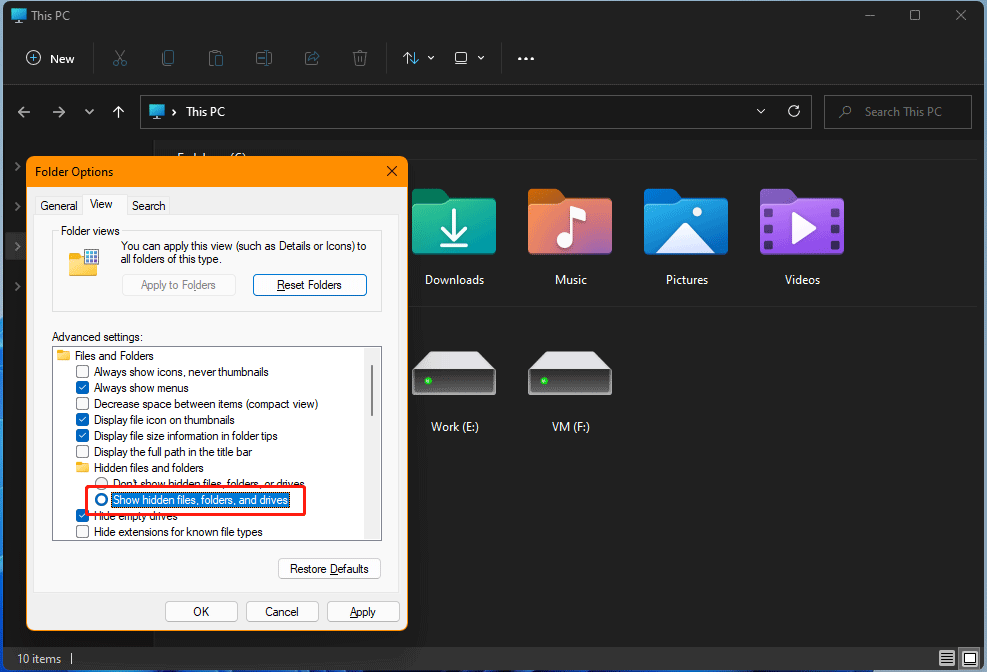
Task: Open the Sort options dropdown
Action: (418, 58)
